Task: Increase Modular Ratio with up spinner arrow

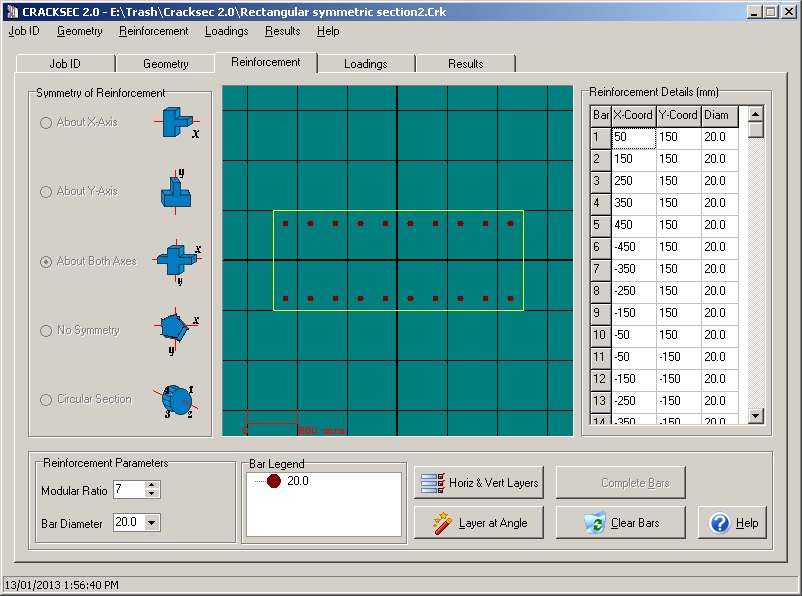Action: (151, 485)
